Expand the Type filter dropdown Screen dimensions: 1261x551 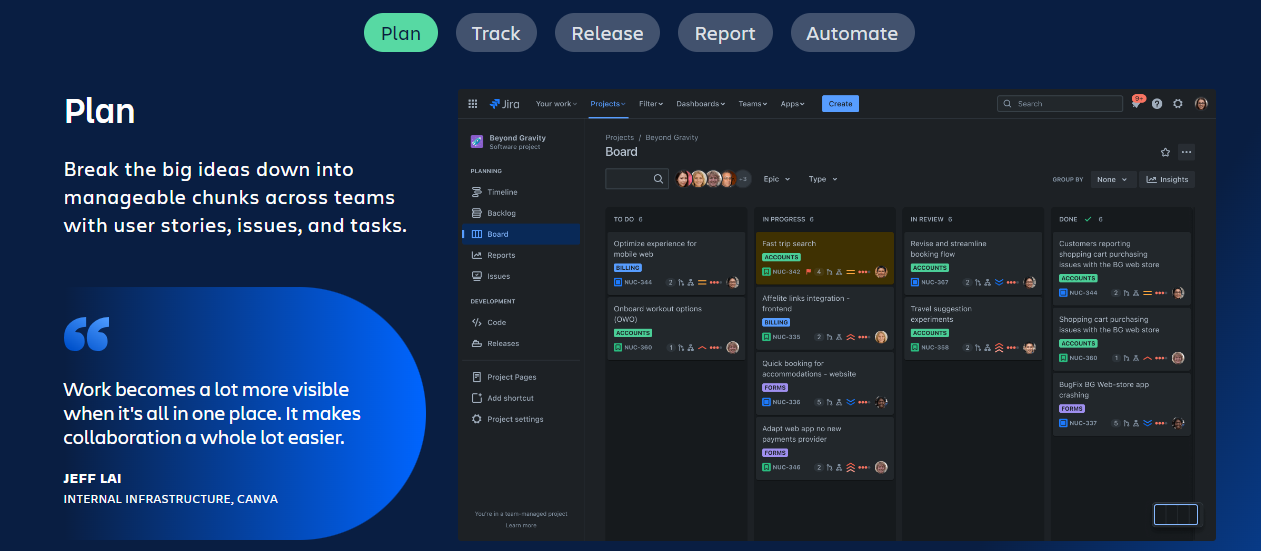823,179
